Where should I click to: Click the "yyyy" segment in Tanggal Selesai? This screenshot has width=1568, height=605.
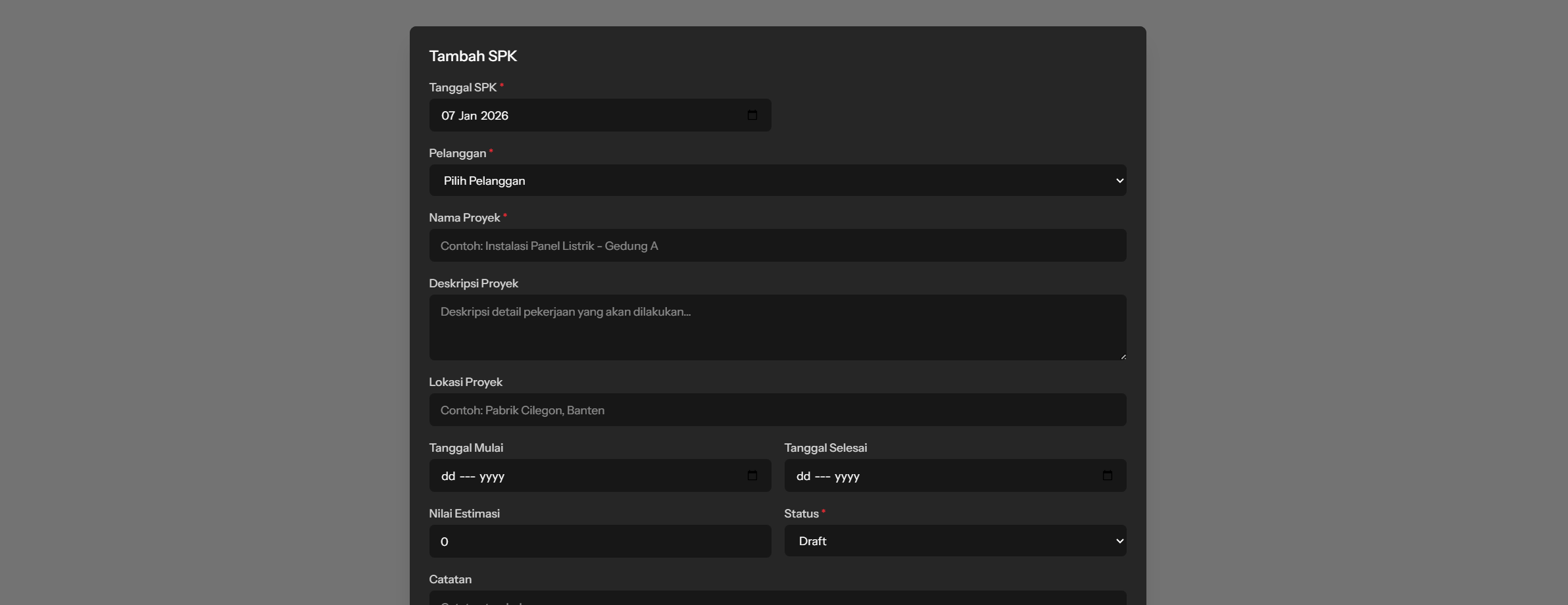click(x=847, y=476)
